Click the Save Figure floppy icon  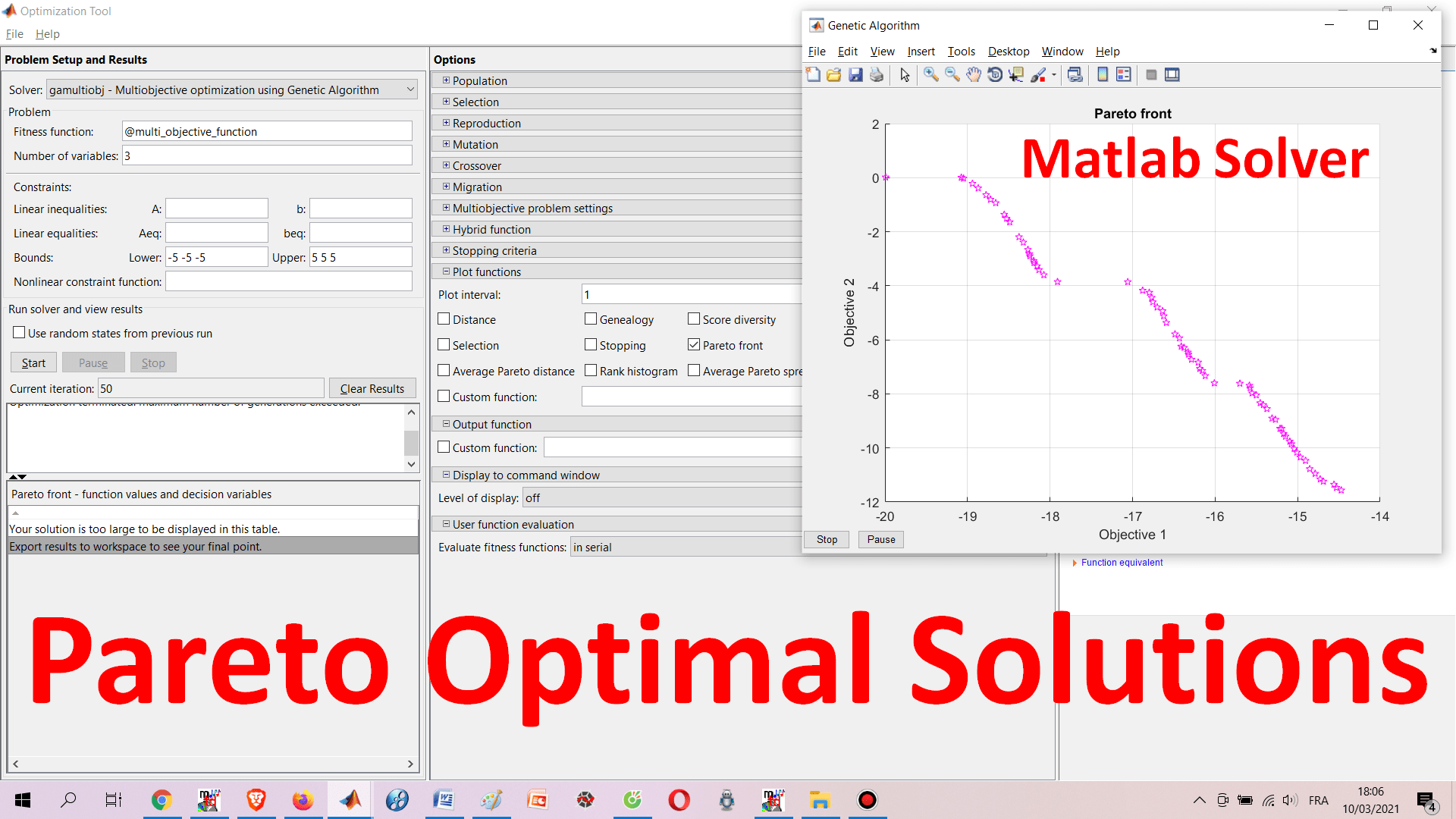point(855,74)
